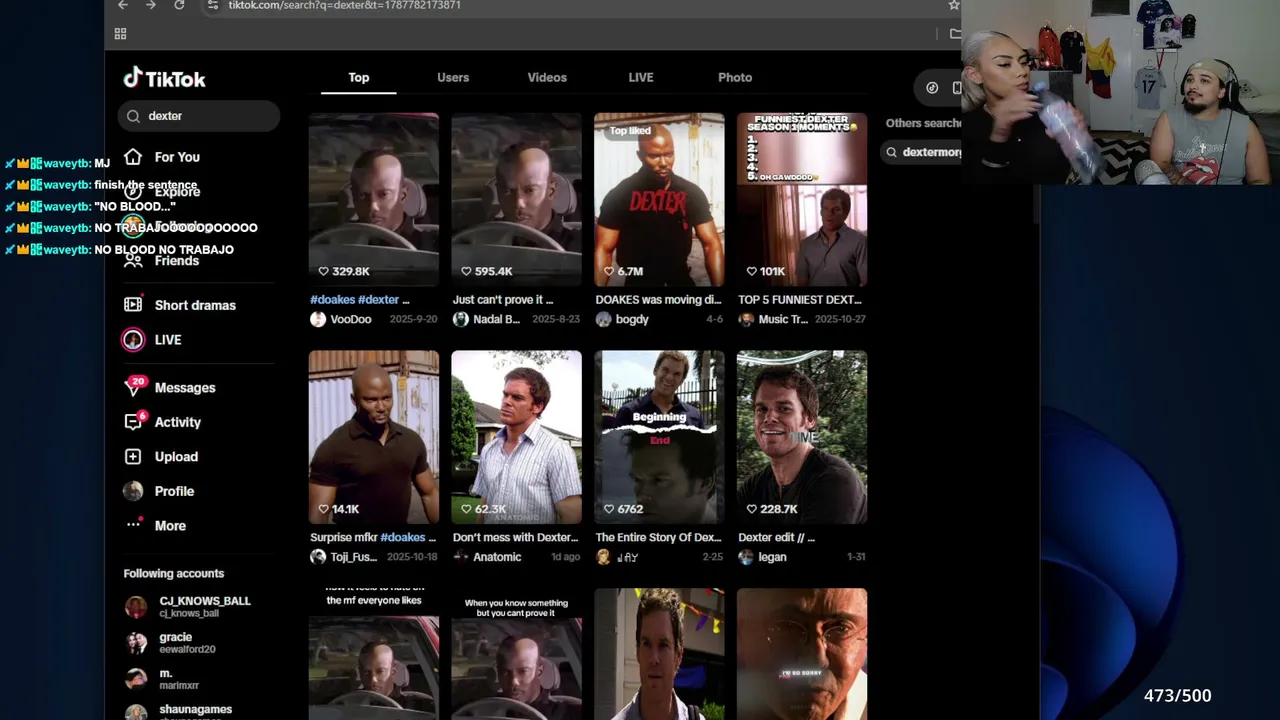
Task: Click the #doakes #dexter hashtag caption by VooDoo
Action: 360,300
